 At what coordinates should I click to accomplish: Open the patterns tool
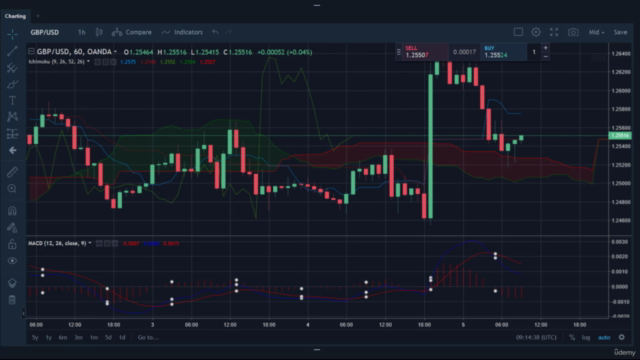pyautogui.click(x=12, y=117)
